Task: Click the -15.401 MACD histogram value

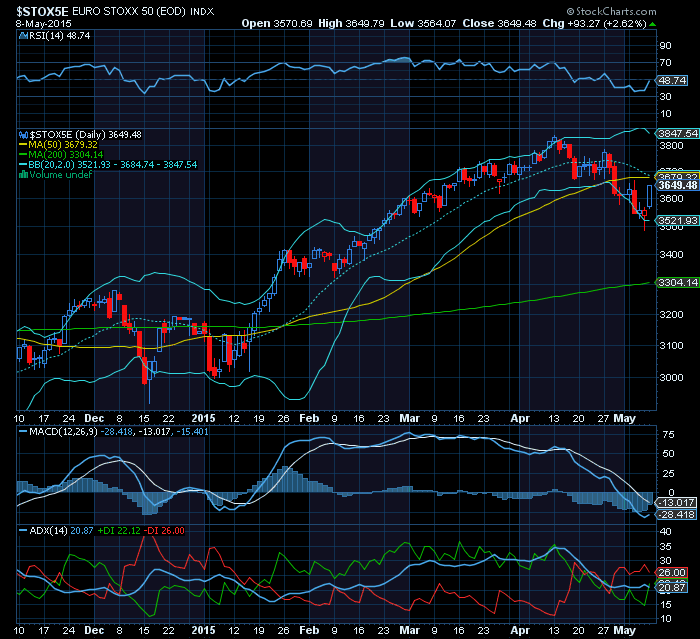Action: pyautogui.click(x=192, y=432)
